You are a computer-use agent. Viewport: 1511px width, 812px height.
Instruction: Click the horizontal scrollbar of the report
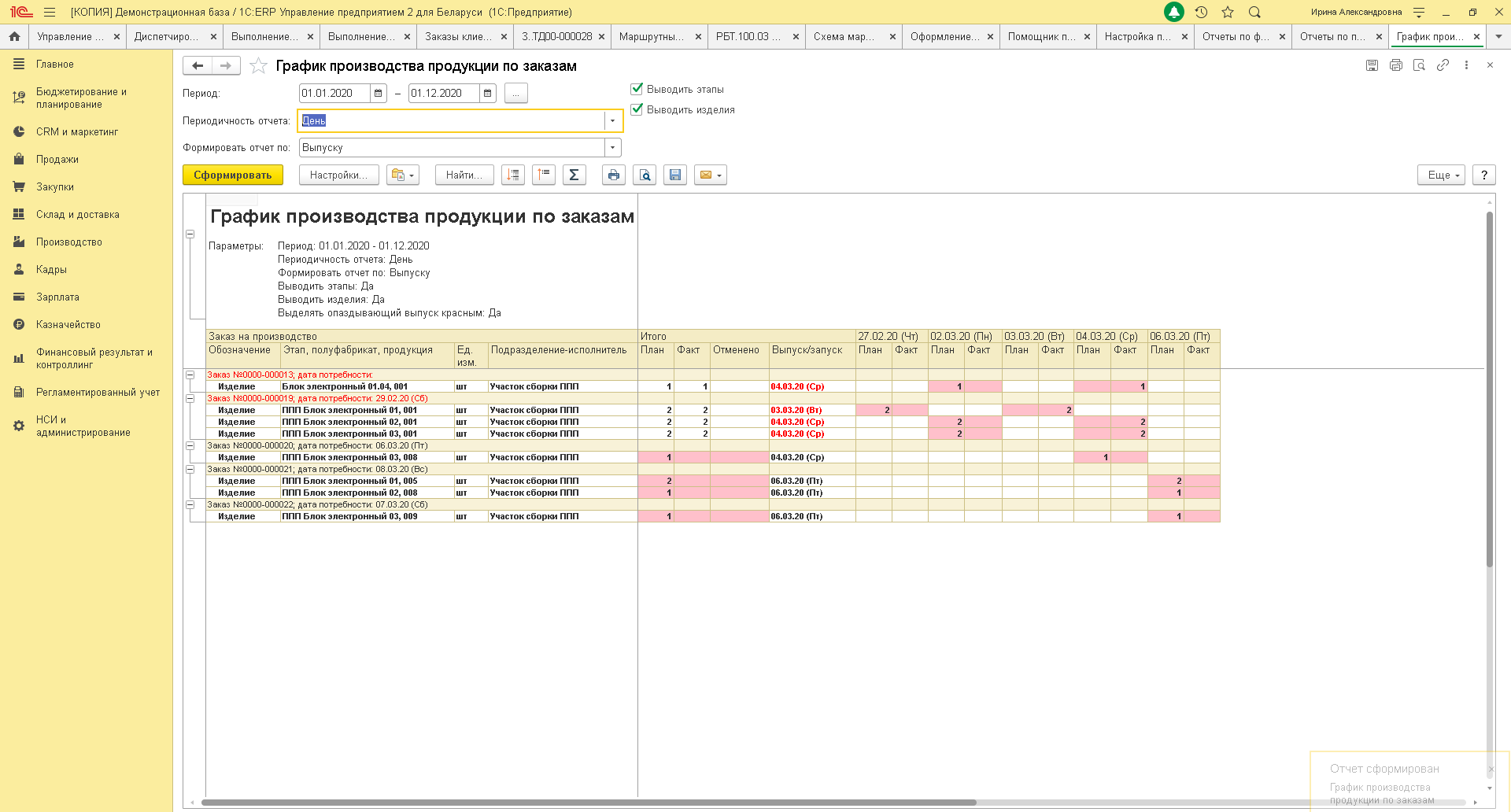589,803
